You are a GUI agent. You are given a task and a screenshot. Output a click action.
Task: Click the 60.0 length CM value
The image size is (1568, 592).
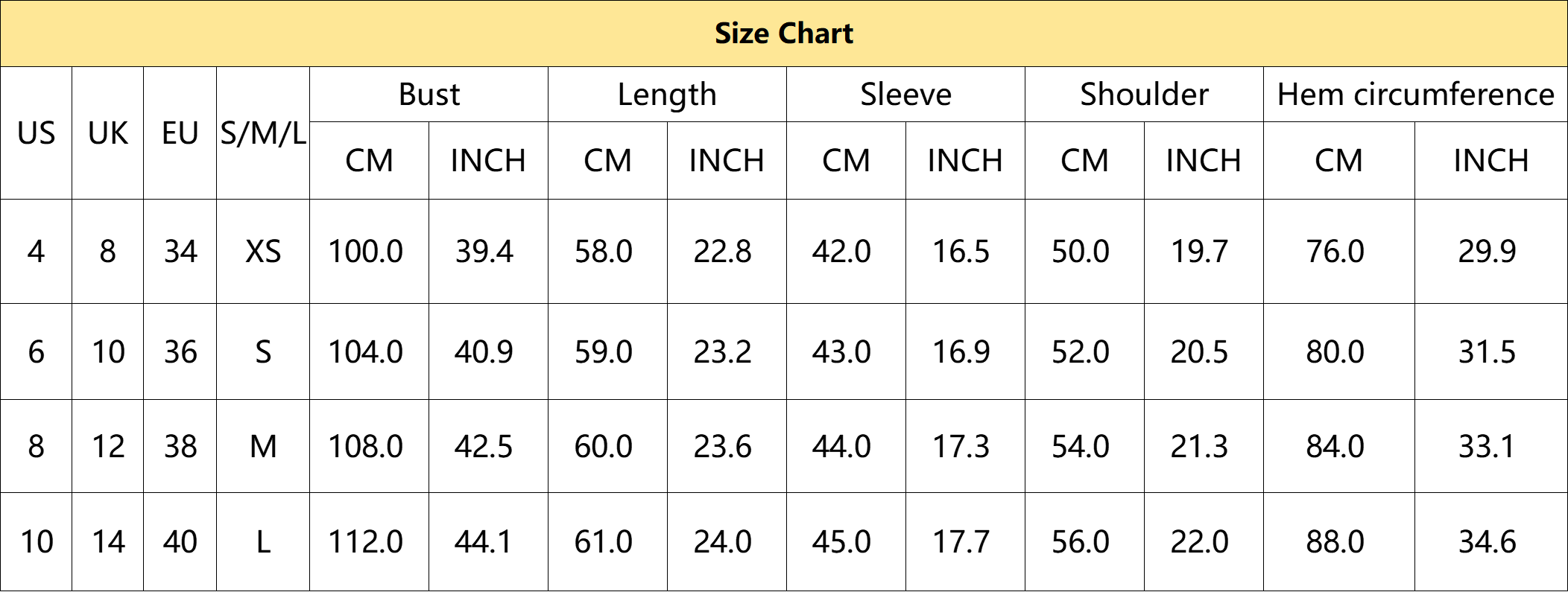(603, 447)
